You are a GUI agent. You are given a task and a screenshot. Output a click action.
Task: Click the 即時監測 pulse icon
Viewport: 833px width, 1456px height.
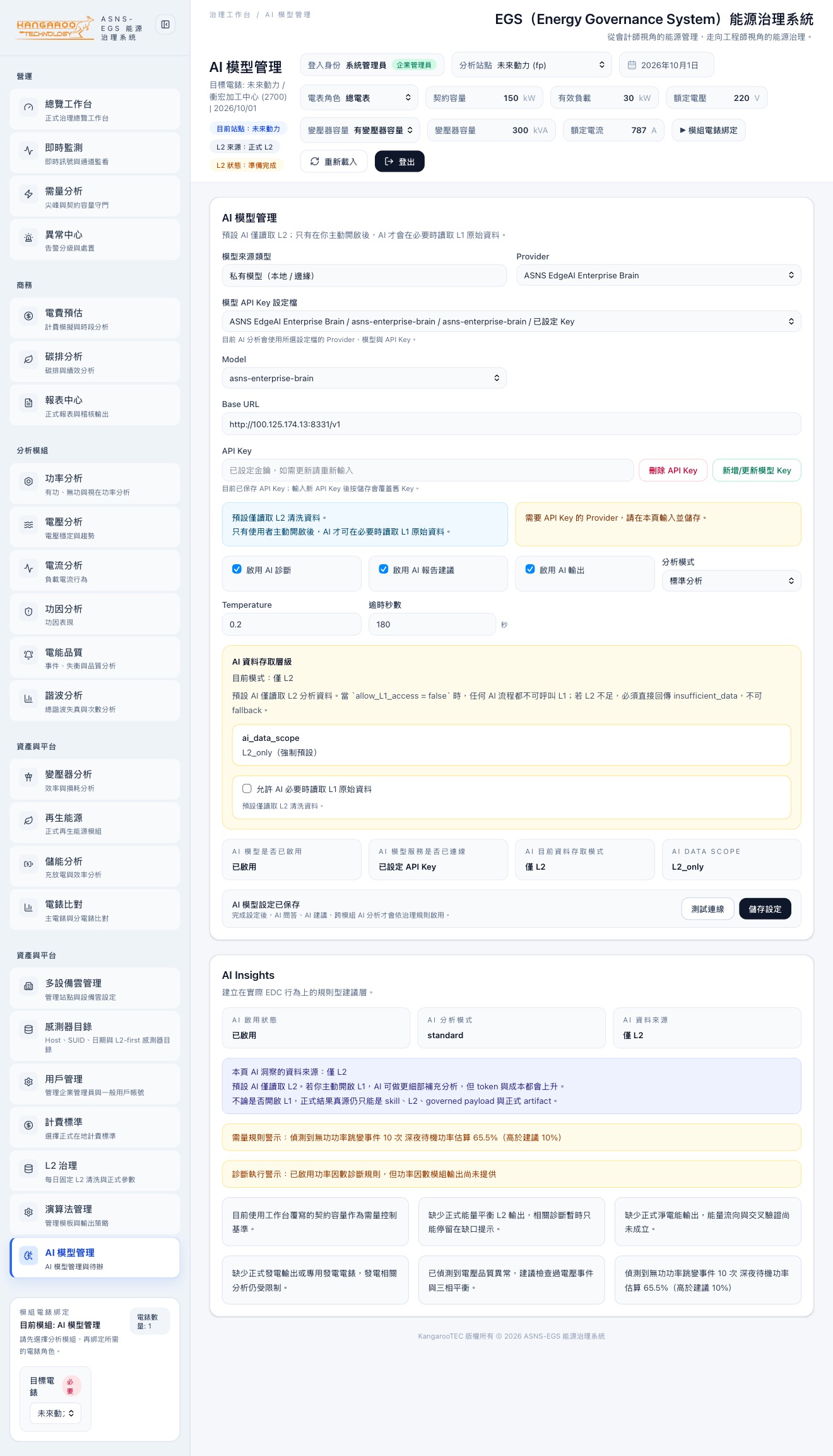pos(28,151)
